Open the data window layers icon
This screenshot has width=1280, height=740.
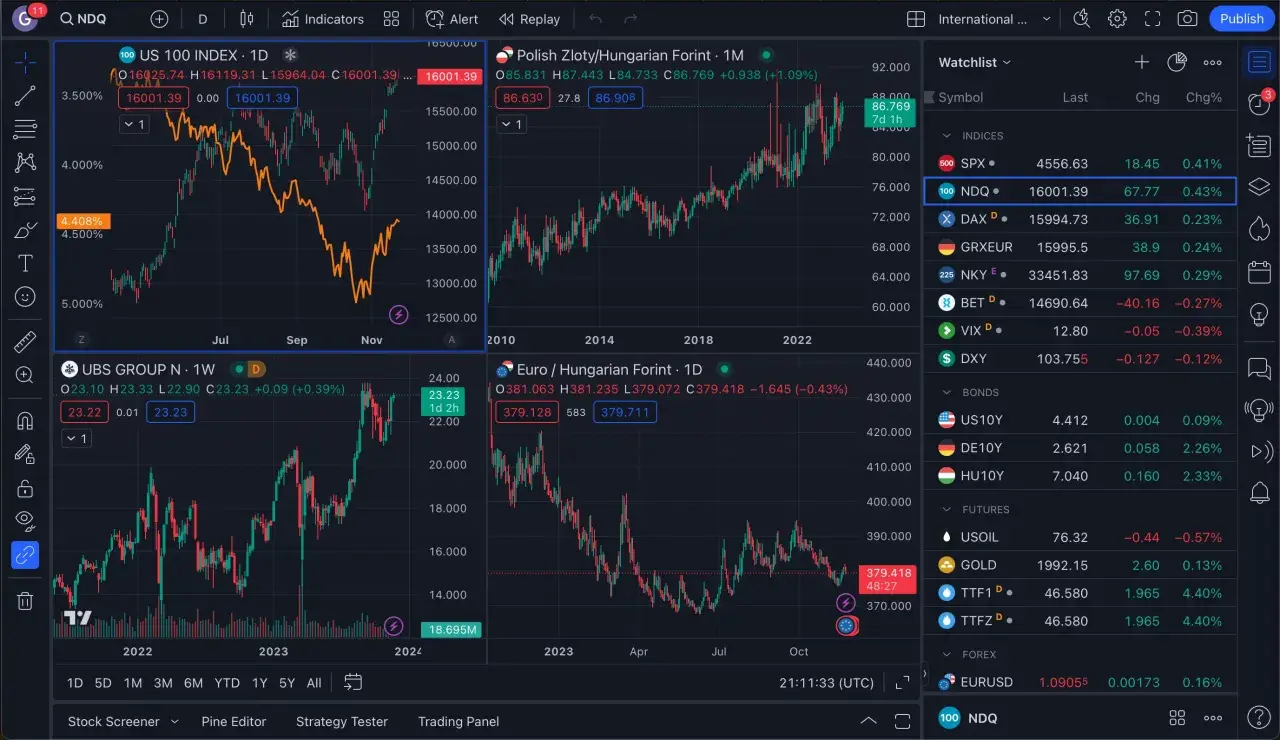point(1259,187)
